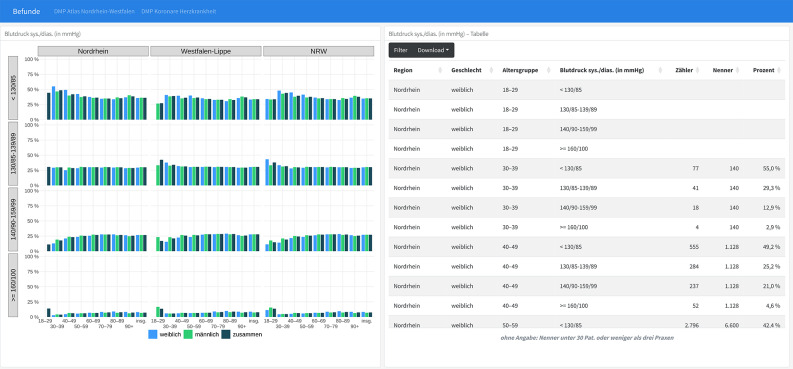The image size is (793, 369).
Task: Select the Westfalen-Lippe chart facet header
Action: point(206,52)
